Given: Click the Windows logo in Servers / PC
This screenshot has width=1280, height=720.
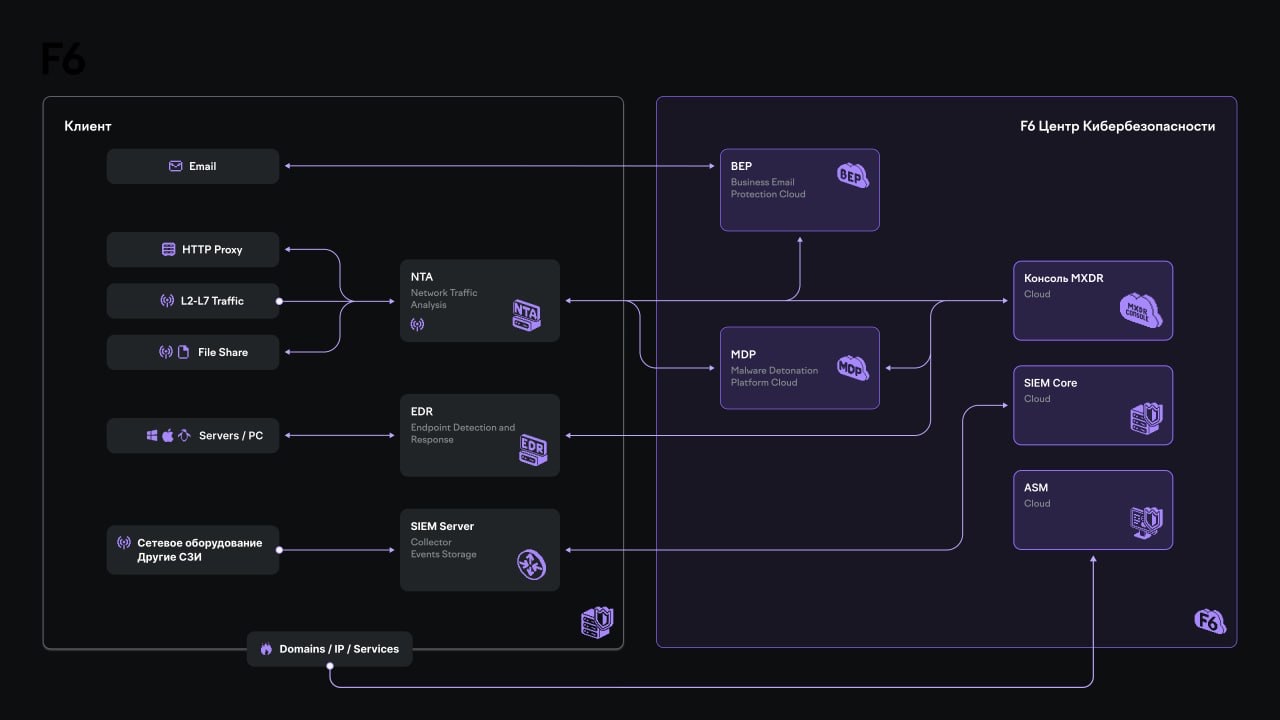Looking at the screenshot, I should pos(153,435).
